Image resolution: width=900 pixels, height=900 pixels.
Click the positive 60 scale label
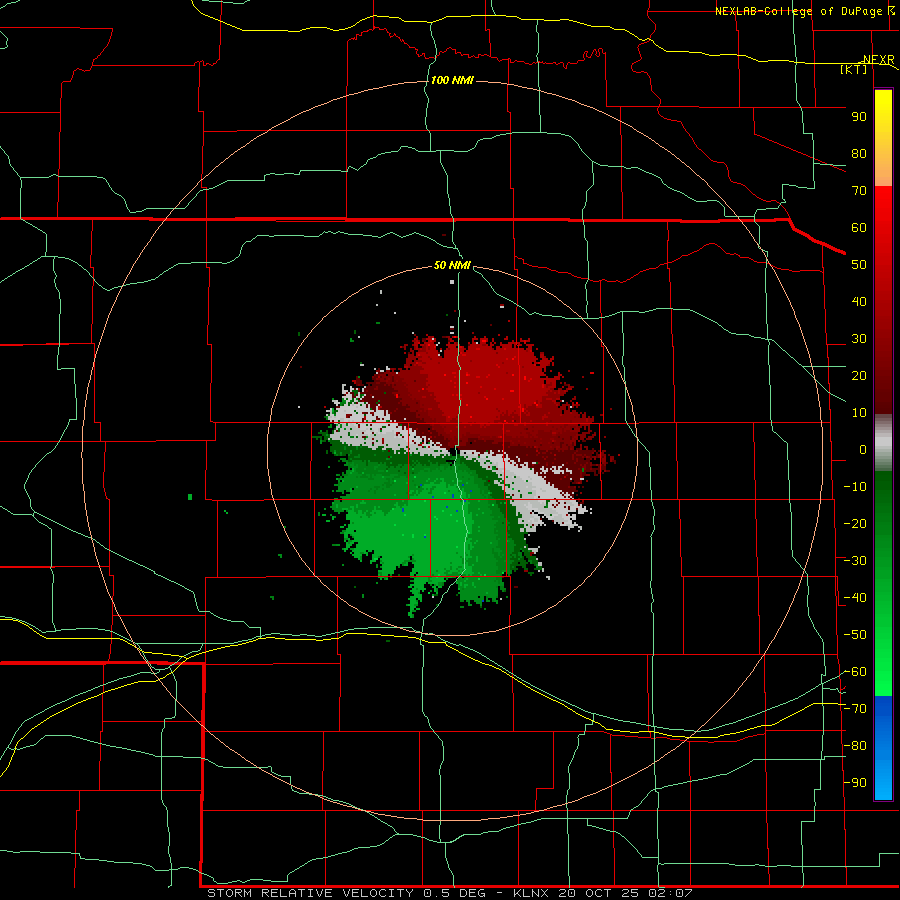pos(859,228)
